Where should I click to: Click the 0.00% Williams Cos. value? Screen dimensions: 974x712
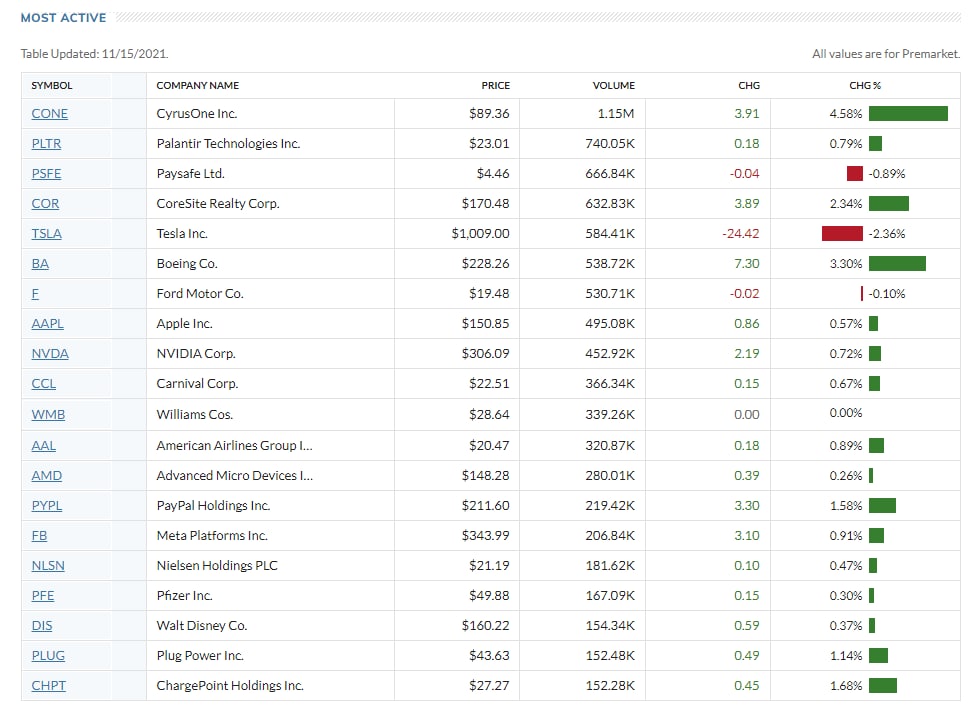845,413
